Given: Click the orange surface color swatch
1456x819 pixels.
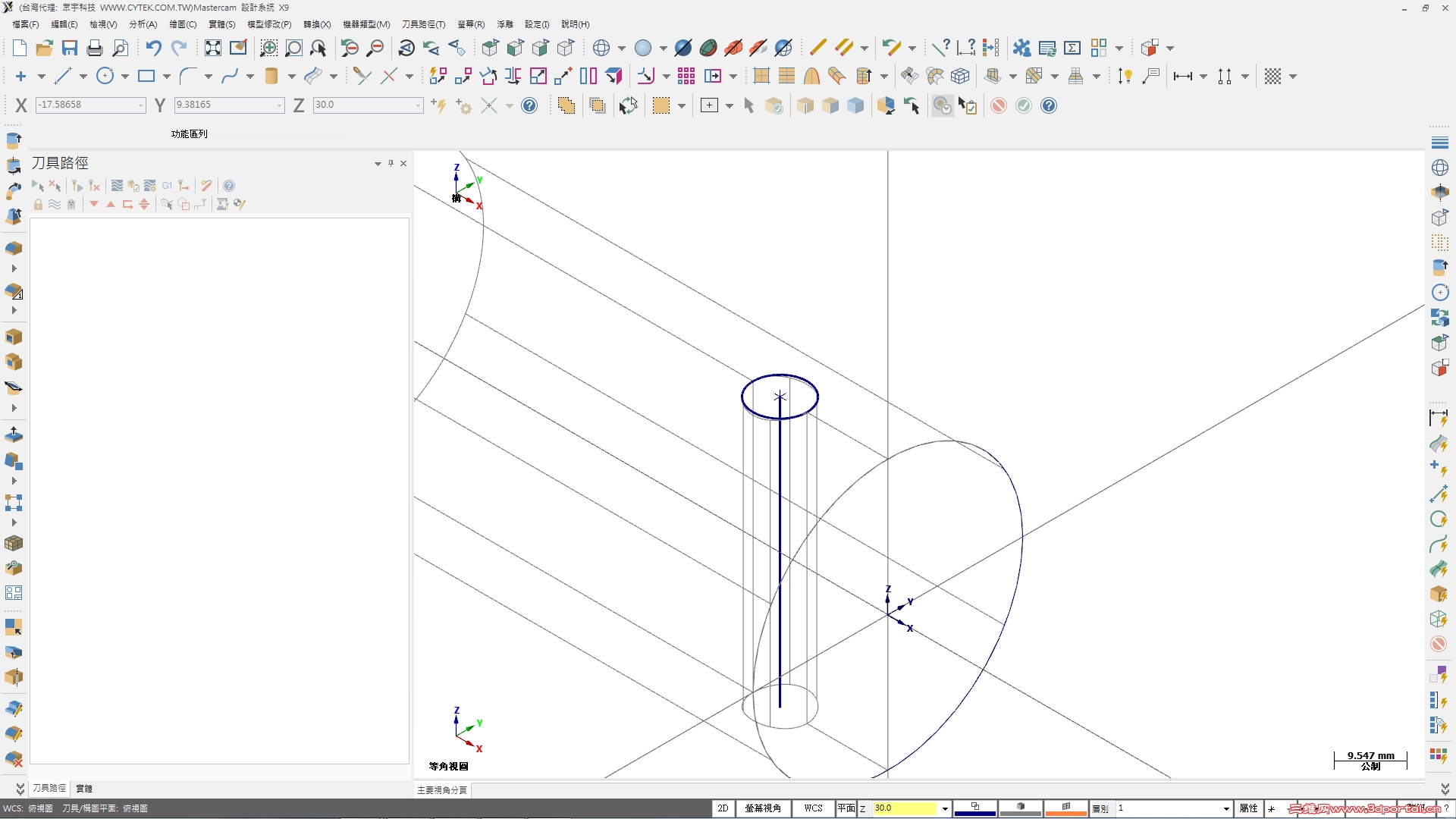Looking at the screenshot, I should [x=1066, y=808].
